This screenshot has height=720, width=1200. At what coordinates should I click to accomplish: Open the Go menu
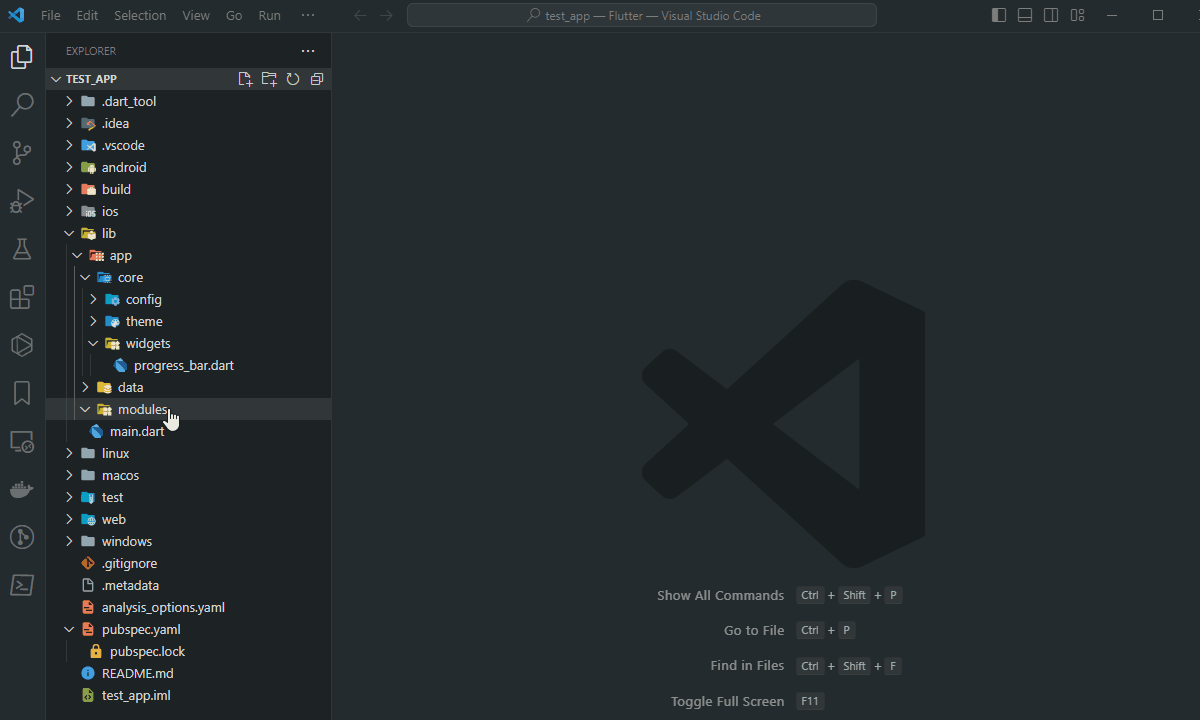click(x=234, y=15)
